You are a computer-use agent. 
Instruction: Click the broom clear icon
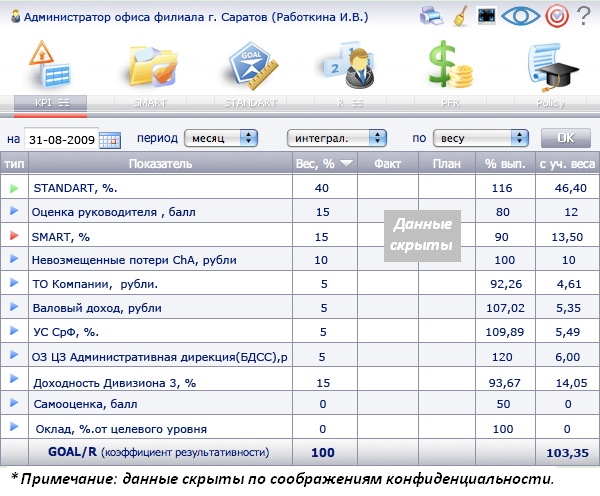461,16
